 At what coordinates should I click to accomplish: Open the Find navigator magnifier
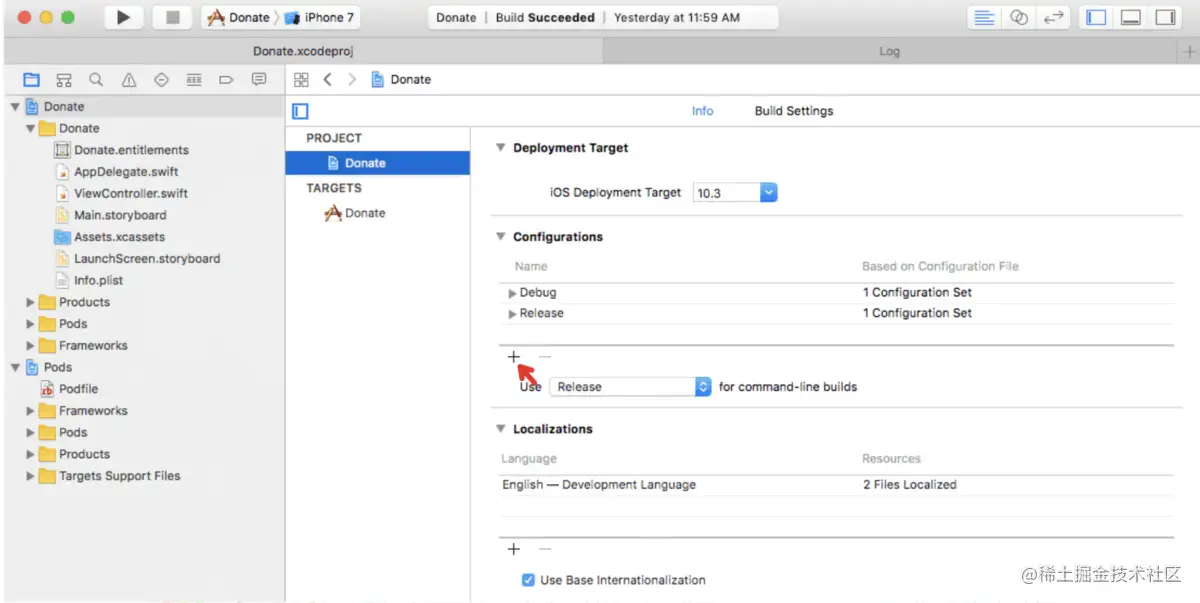tap(96, 80)
